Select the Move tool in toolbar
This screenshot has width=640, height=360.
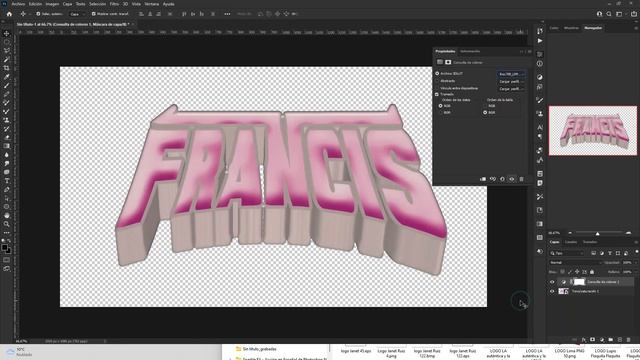tap(7, 33)
